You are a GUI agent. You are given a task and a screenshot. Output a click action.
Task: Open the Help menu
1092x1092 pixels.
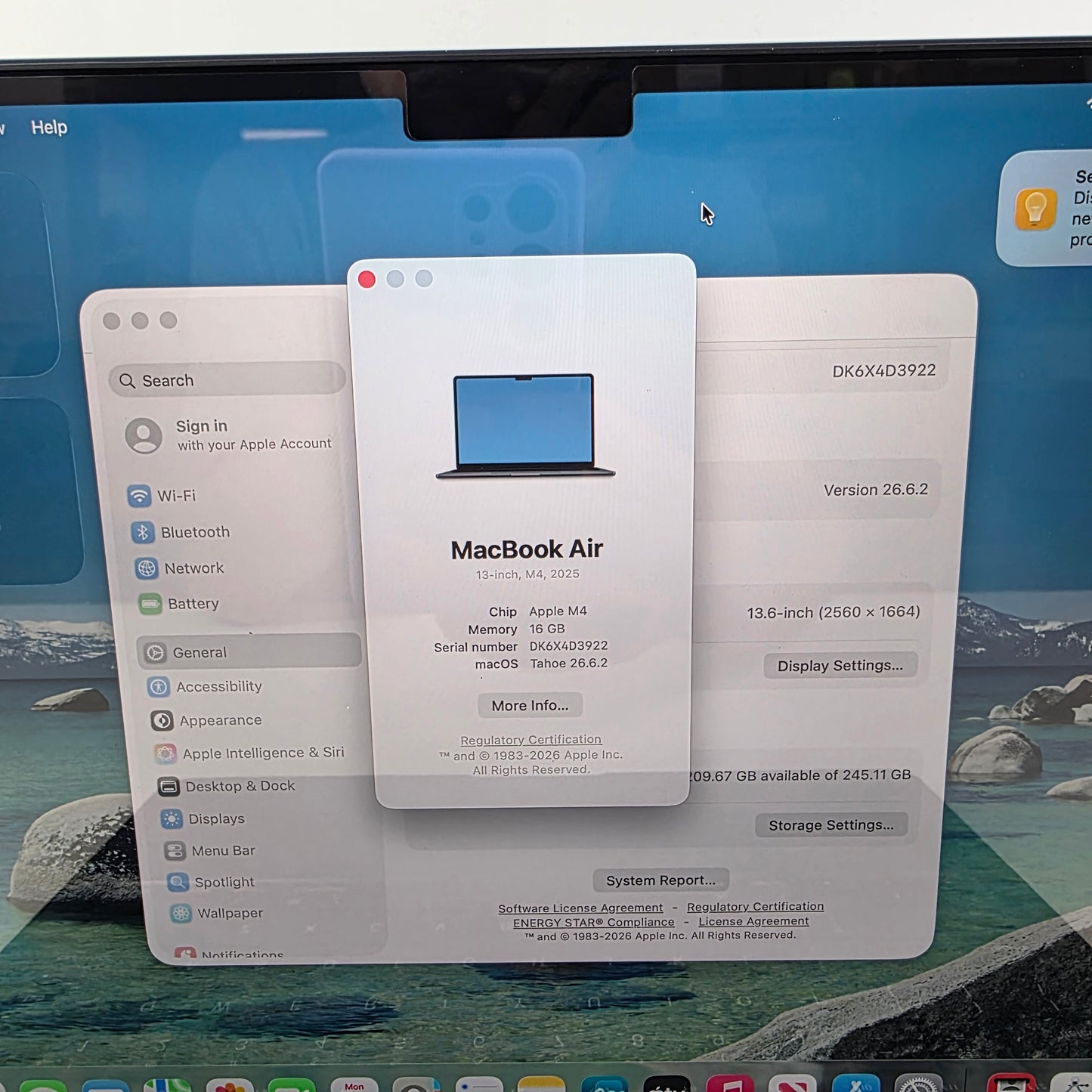pos(49,127)
